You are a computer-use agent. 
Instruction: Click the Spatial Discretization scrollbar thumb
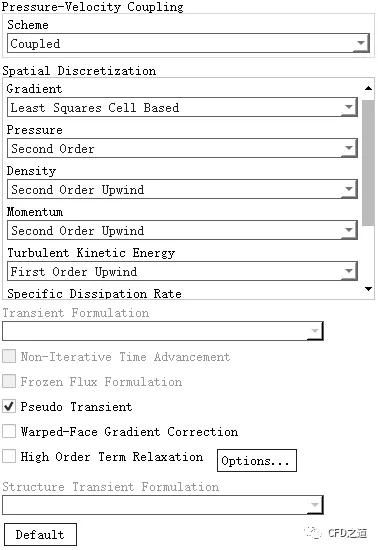[368, 163]
